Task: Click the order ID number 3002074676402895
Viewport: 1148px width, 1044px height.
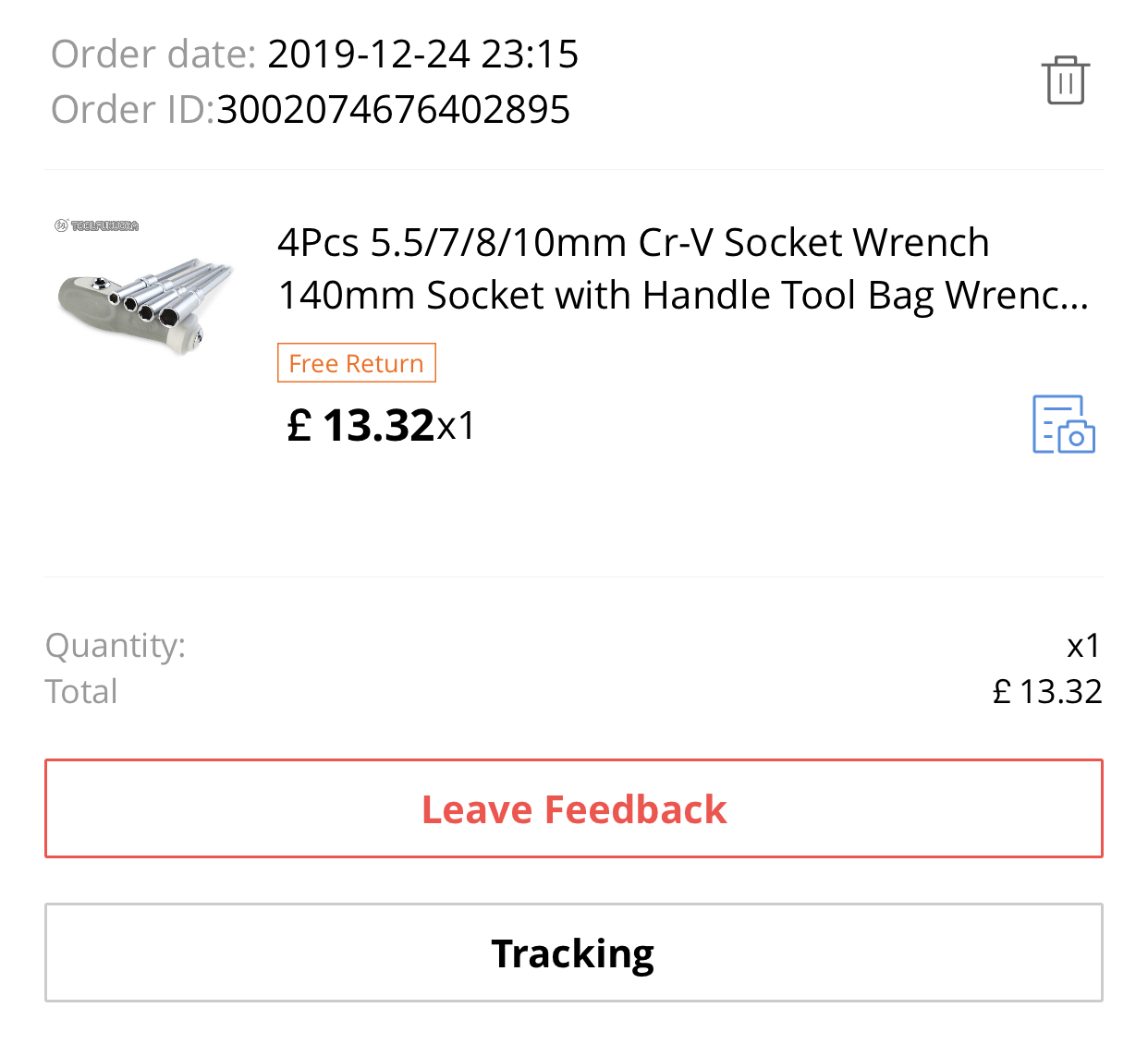Action: (x=393, y=110)
